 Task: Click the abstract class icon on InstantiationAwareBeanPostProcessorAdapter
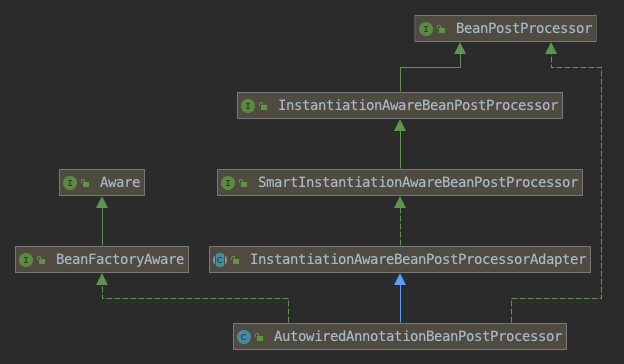tap(220, 260)
